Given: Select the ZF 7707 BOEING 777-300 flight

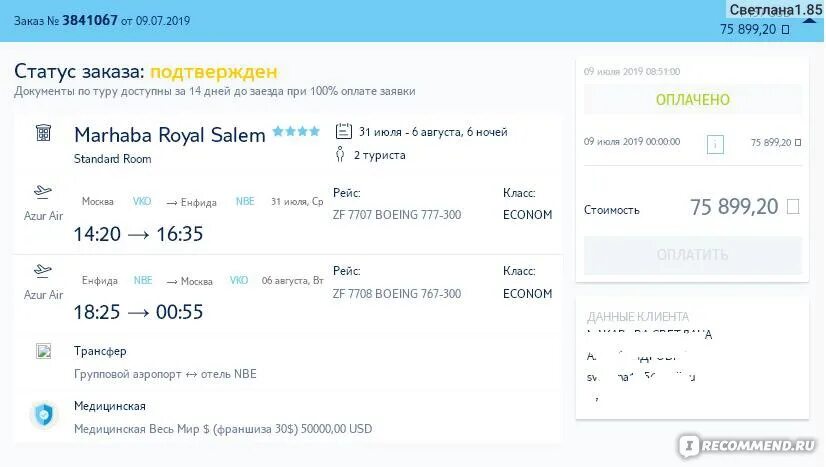Looking at the screenshot, I should 397,215.
